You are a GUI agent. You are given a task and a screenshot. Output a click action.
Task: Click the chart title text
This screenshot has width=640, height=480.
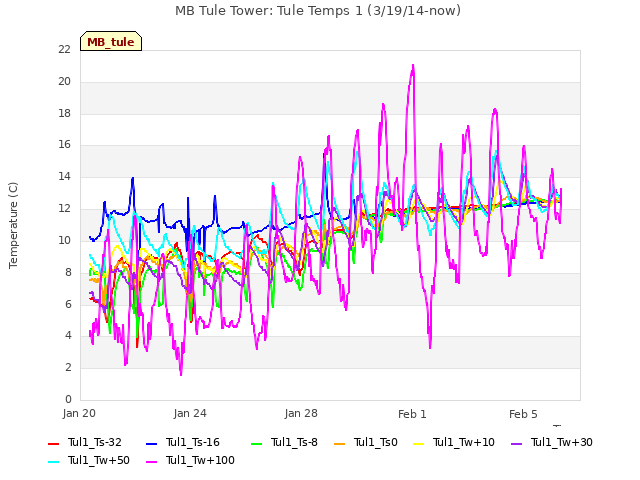point(318,11)
